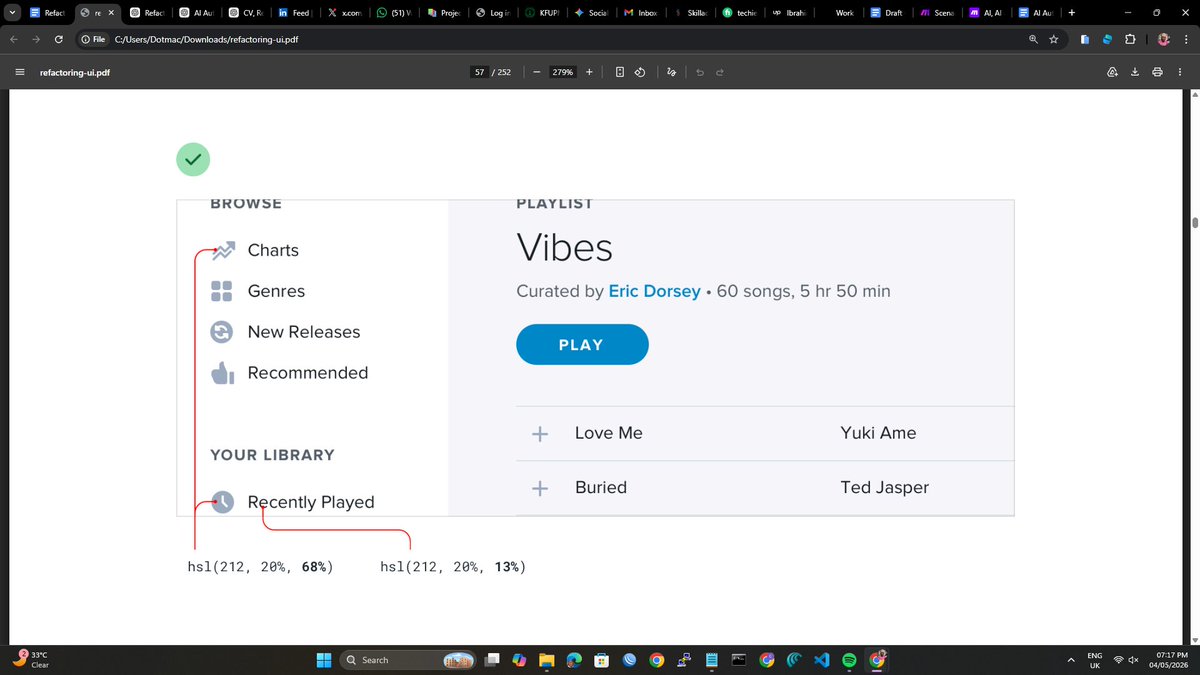Close the active refactoring-ui tab

[x=111, y=13]
